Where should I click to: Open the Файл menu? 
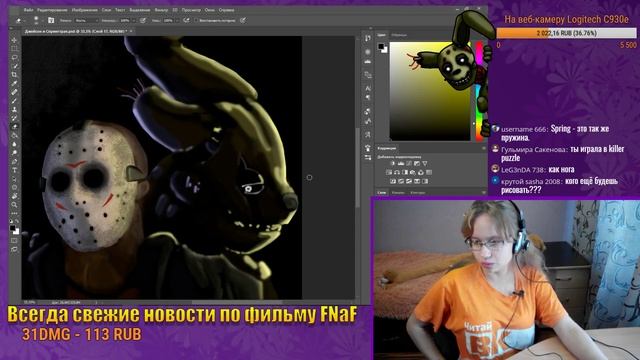28,10
